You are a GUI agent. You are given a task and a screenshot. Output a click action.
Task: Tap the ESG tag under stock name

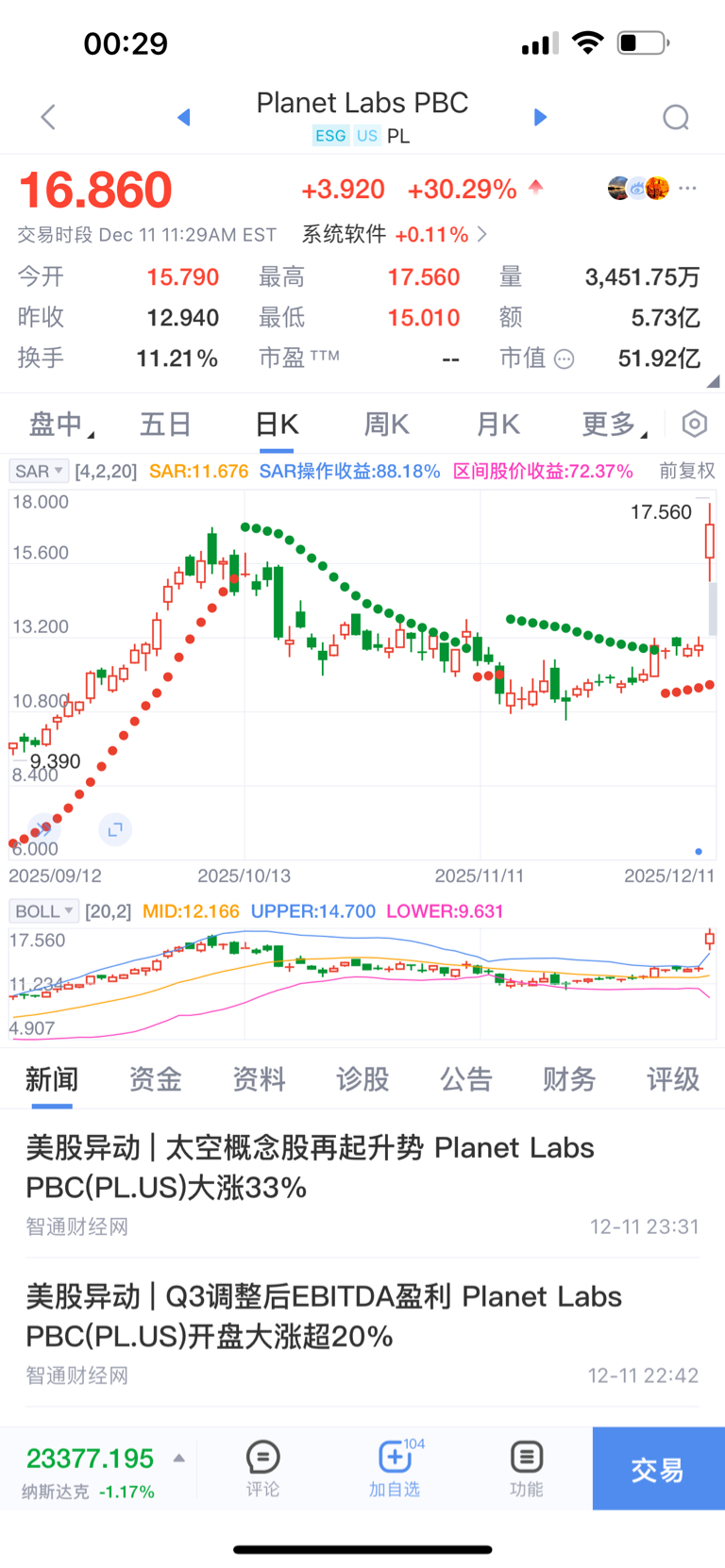tap(330, 136)
